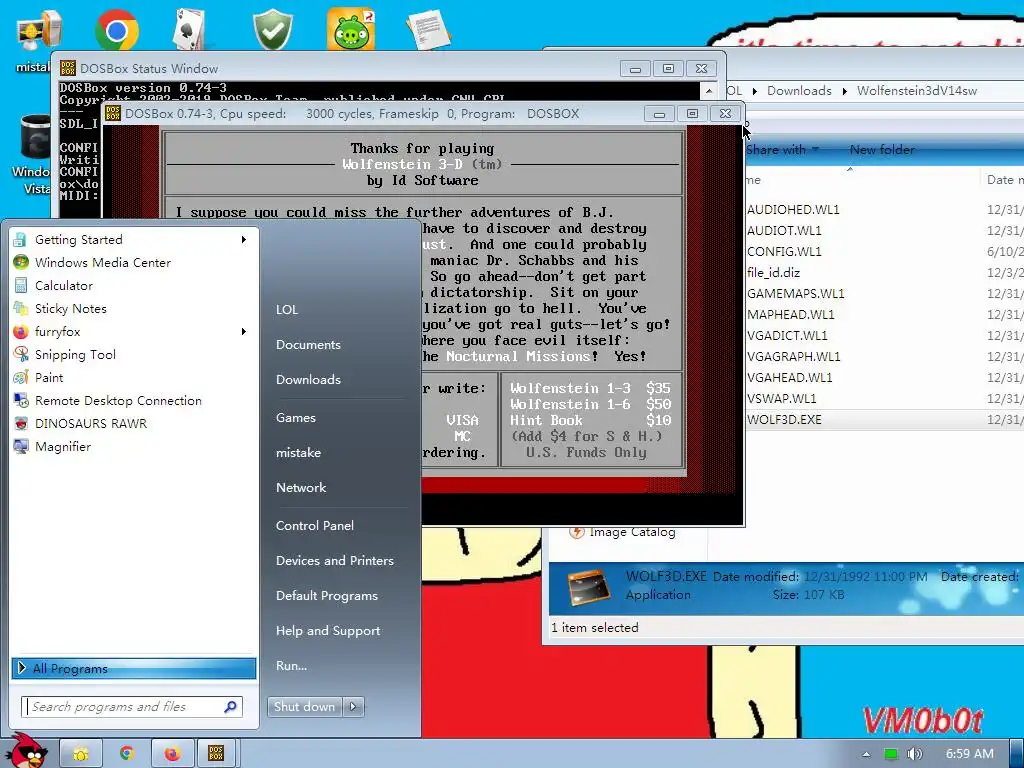Screen dimensions: 1024x768
Task: Click the volume speaker tray icon
Action: pyautogui.click(x=914, y=754)
